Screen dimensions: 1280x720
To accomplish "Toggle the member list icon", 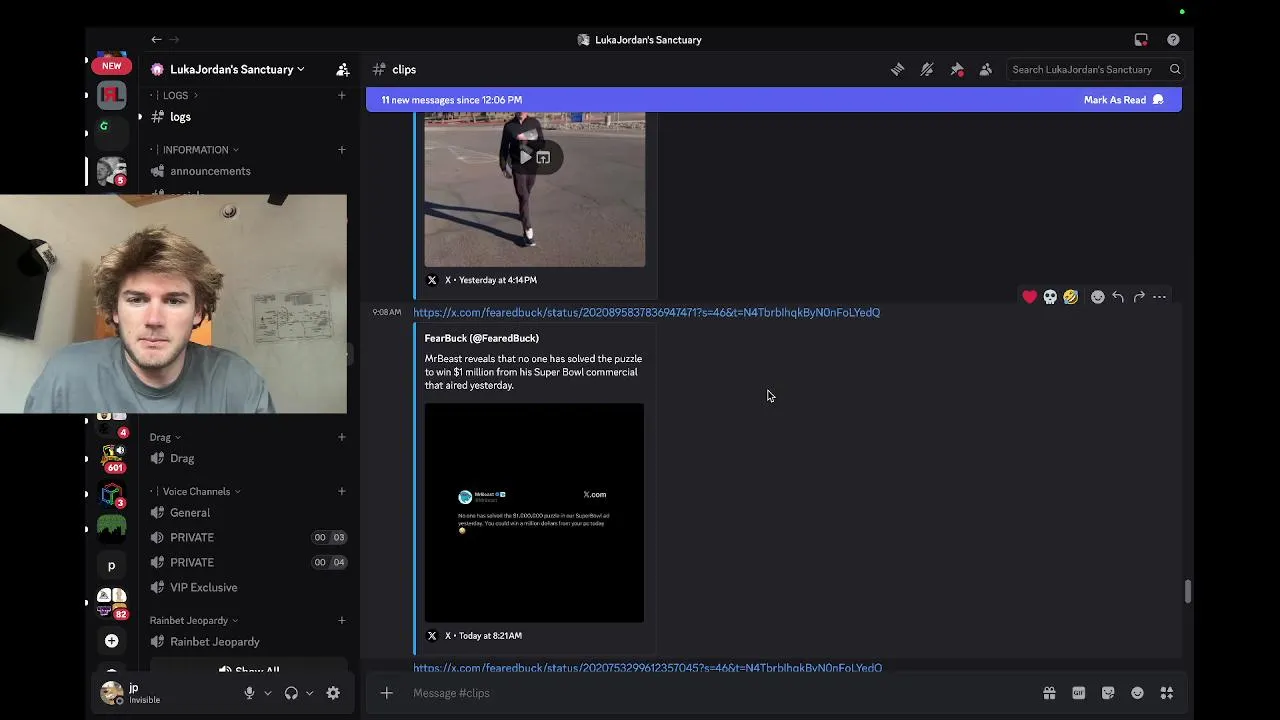I will click(x=986, y=69).
